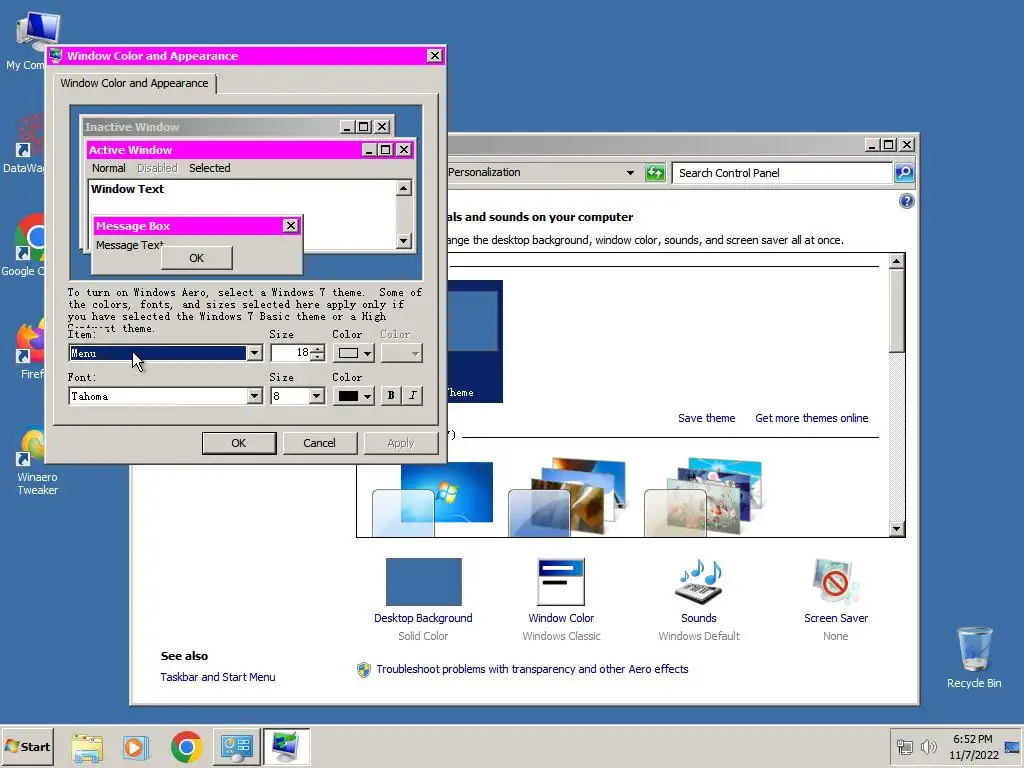Click OK in the preview Message Box

[x=197, y=258]
